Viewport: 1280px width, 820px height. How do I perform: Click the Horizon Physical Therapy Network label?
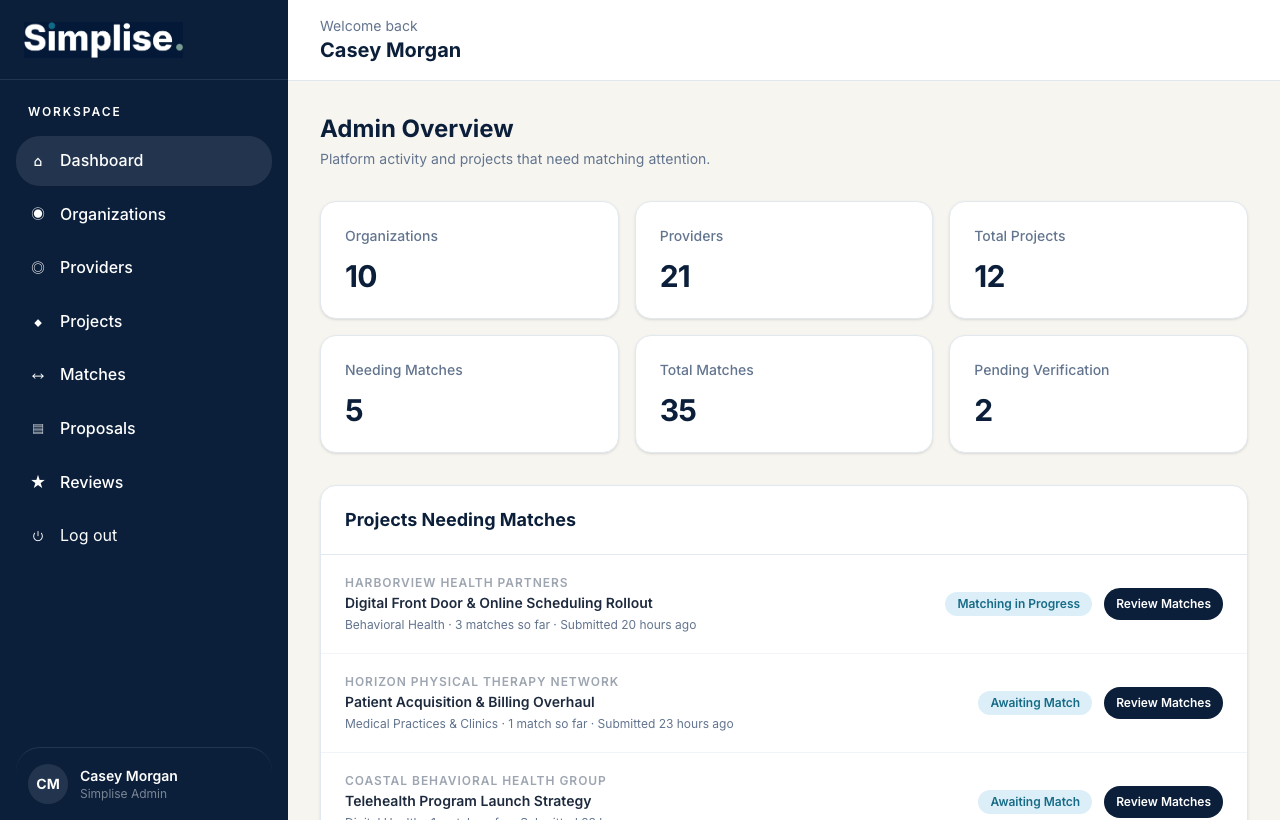point(482,682)
